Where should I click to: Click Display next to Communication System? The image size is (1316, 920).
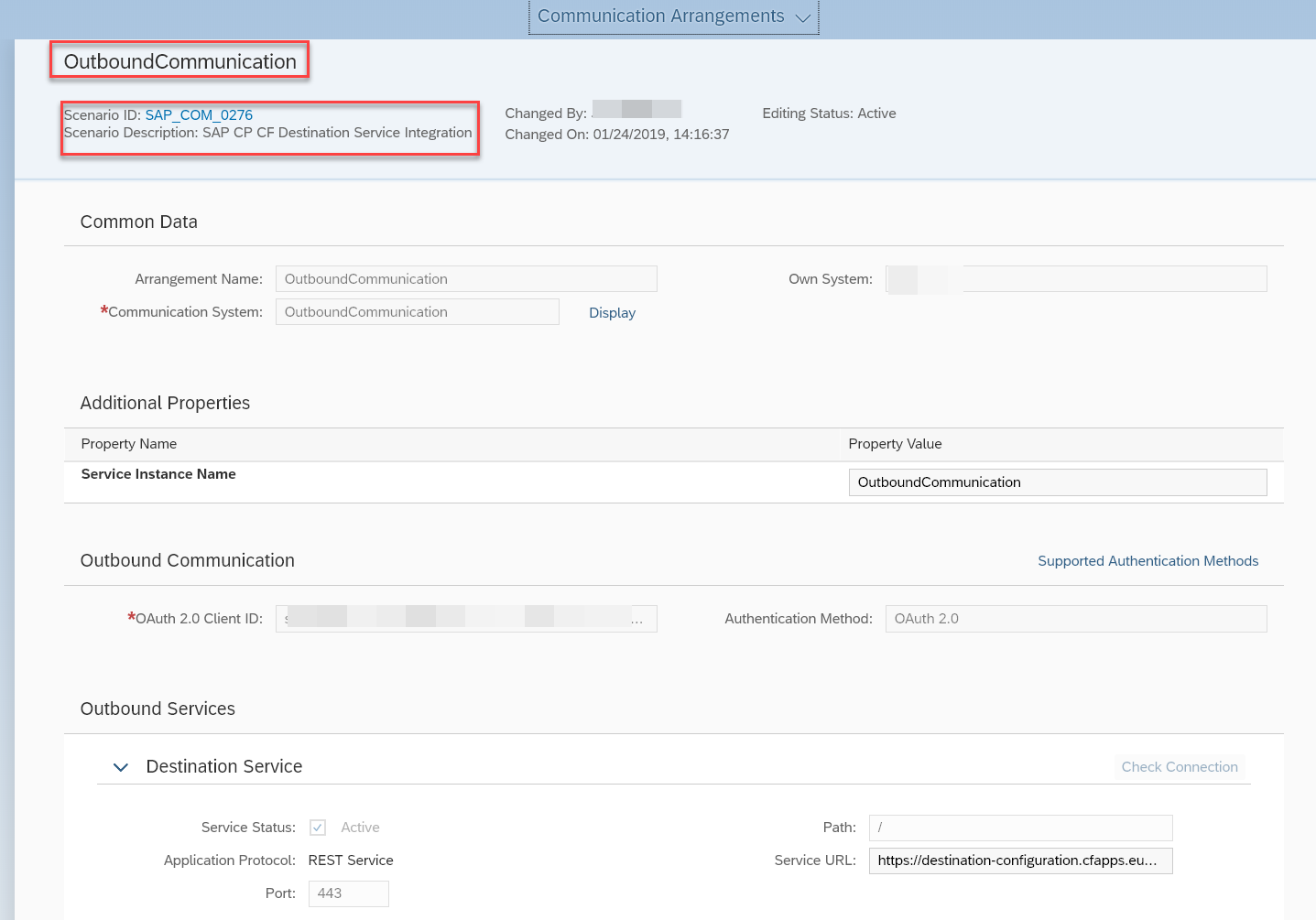[x=612, y=312]
